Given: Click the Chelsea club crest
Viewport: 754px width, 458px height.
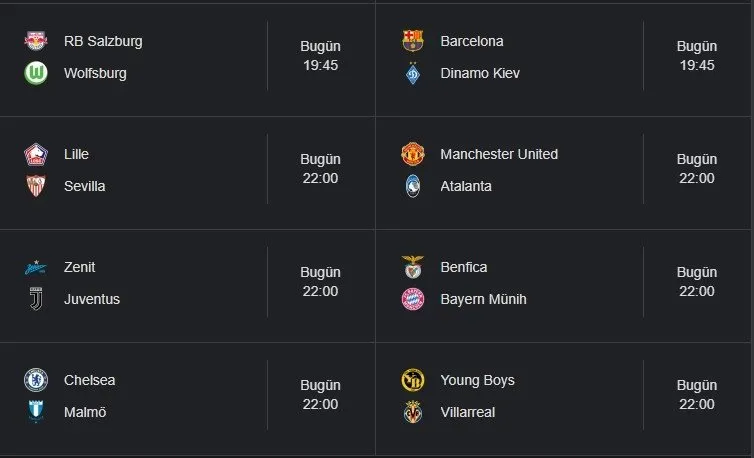Looking at the screenshot, I should pyautogui.click(x=36, y=380).
